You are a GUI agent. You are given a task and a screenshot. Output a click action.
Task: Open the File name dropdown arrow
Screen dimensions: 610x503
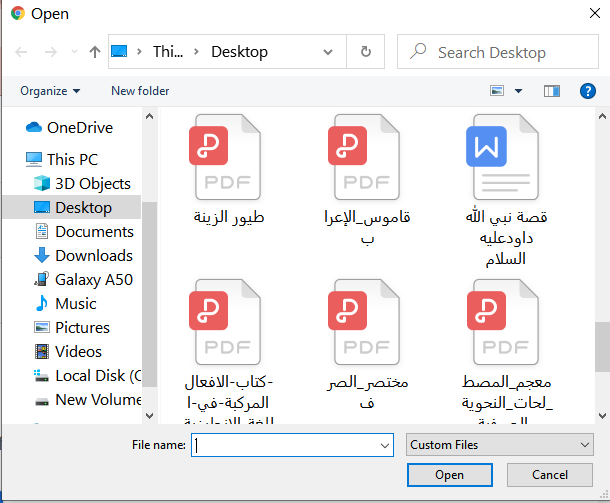click(385, 445)
